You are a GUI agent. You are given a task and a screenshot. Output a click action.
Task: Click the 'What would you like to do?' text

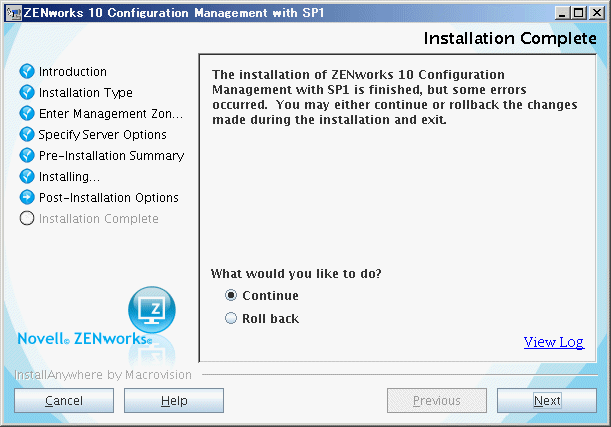click(x=296, y=274)
